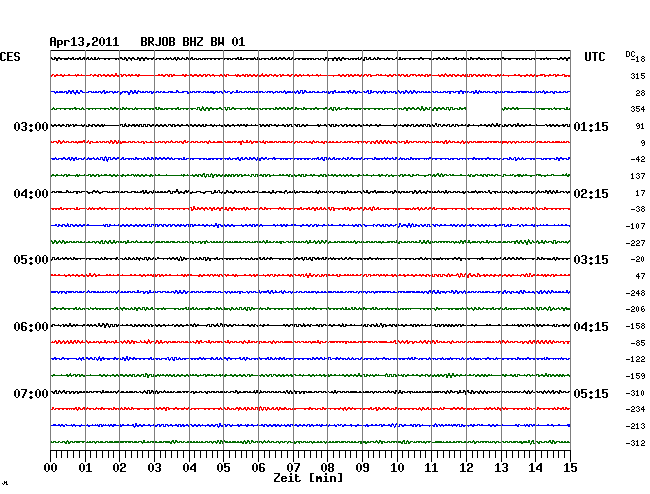Click the DC offset value -248
The width and height of the screenshot is (650, 494).
click(x=635, y=293)
